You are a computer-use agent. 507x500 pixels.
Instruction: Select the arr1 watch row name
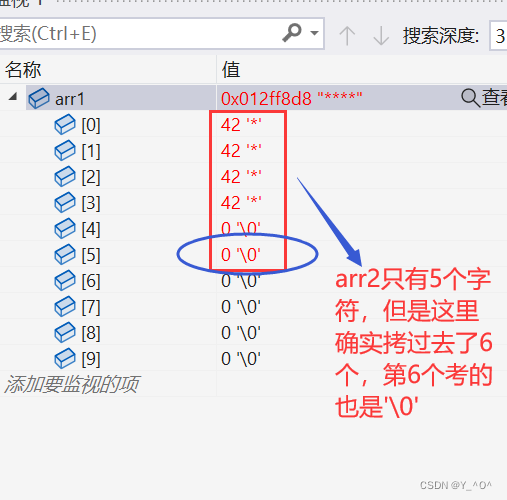click(69, 99)
